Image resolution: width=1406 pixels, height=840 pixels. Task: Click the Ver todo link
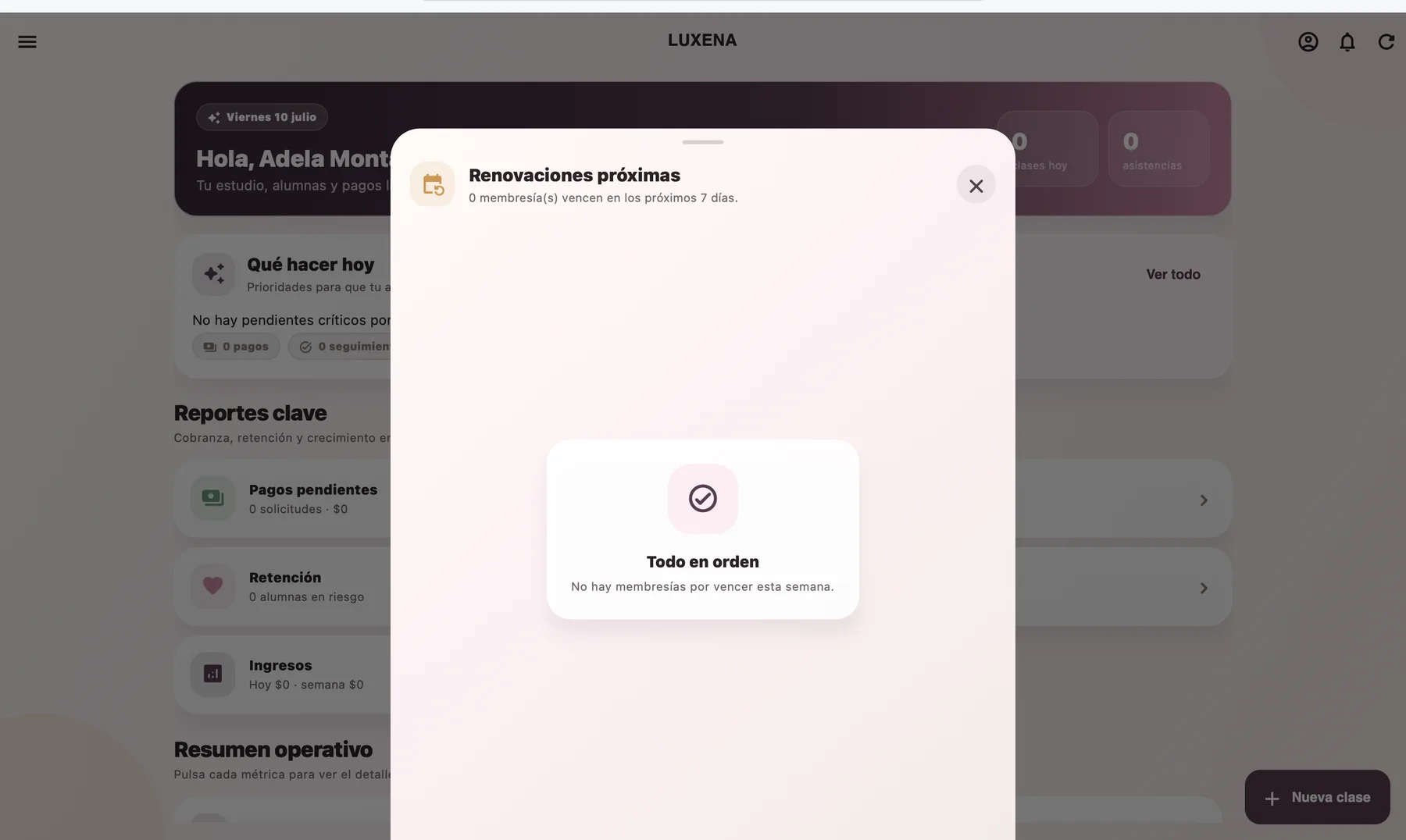pyautogui.click(x=1173, y=274)
